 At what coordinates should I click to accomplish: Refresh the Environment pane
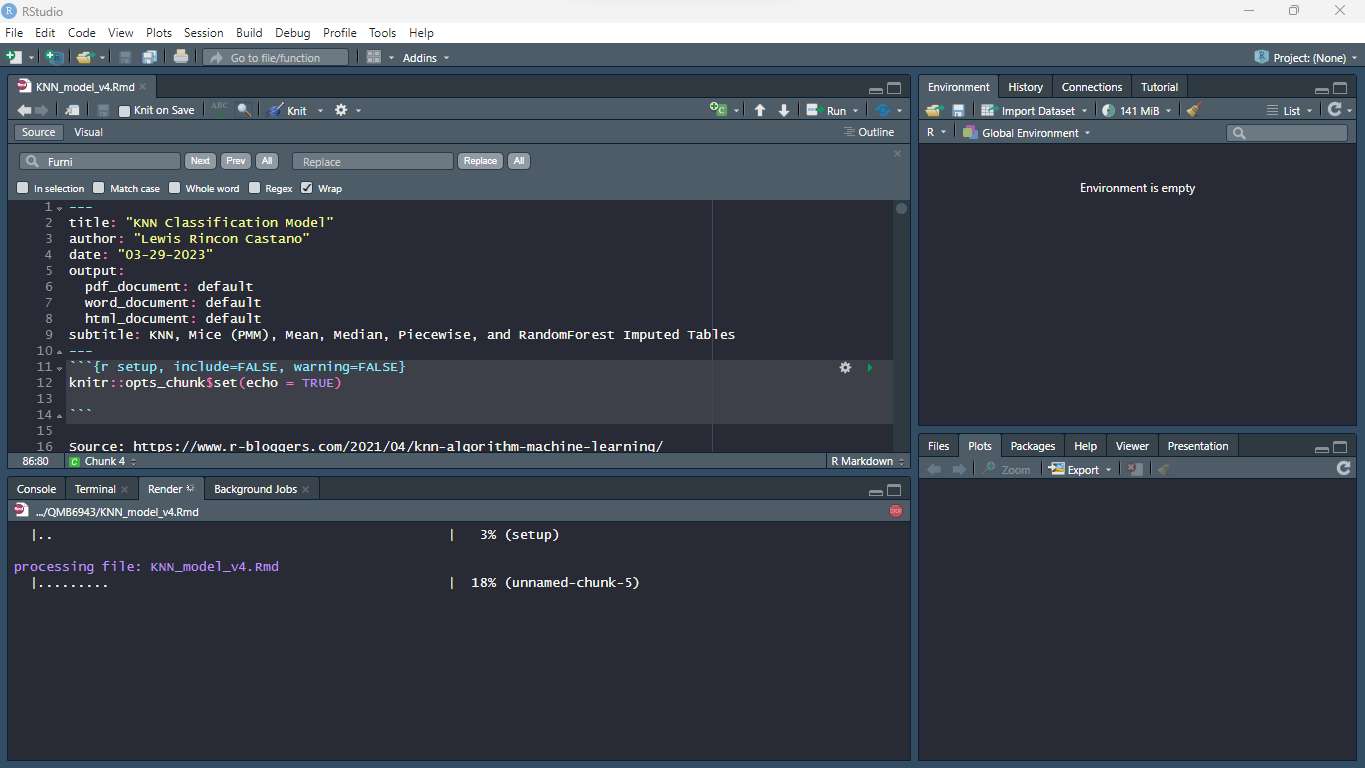point(1334,111)
